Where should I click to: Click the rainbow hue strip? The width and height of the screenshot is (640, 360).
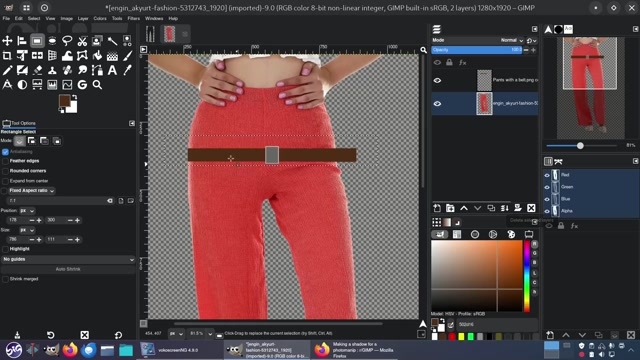click(527, 276)
